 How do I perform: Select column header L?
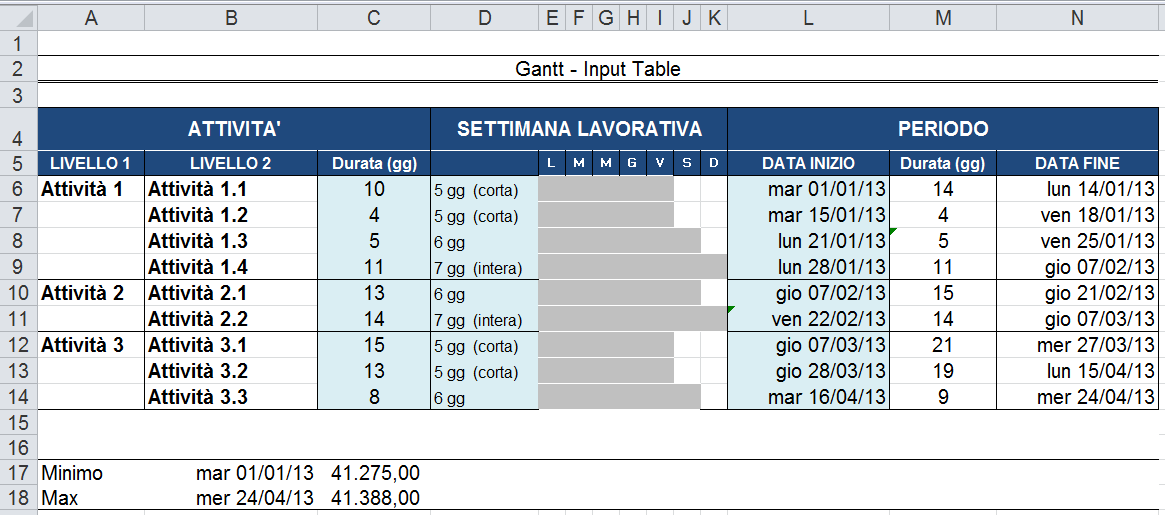[808, 17]
